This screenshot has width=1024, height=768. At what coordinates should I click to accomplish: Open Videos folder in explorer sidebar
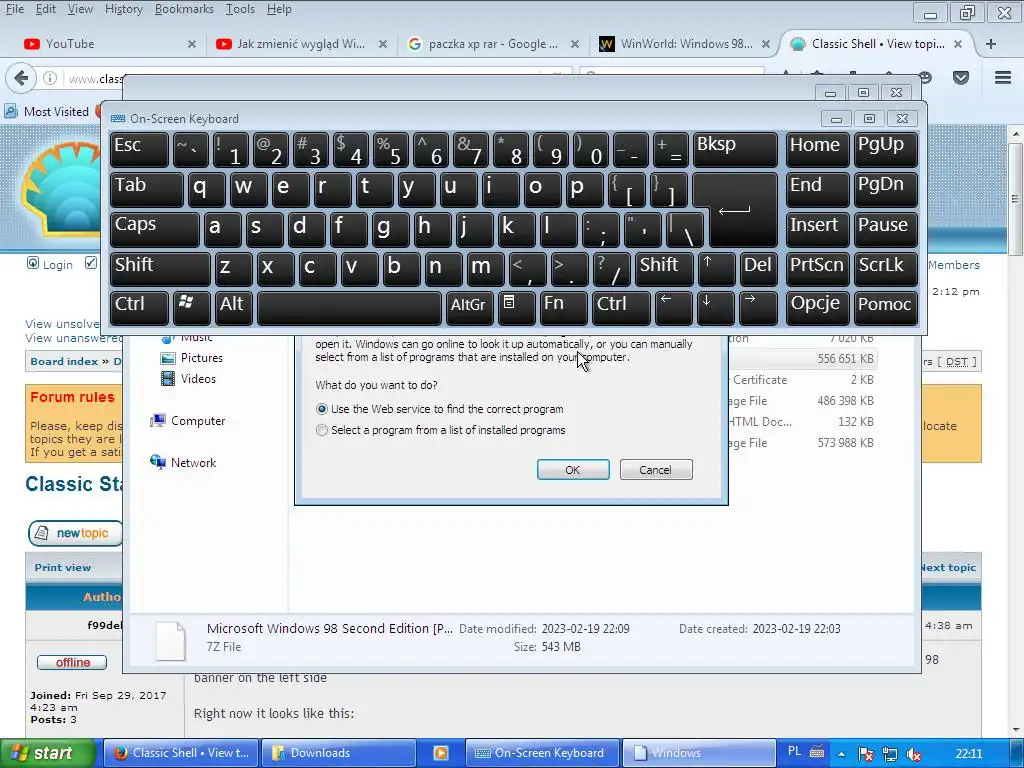pos(188,379)
